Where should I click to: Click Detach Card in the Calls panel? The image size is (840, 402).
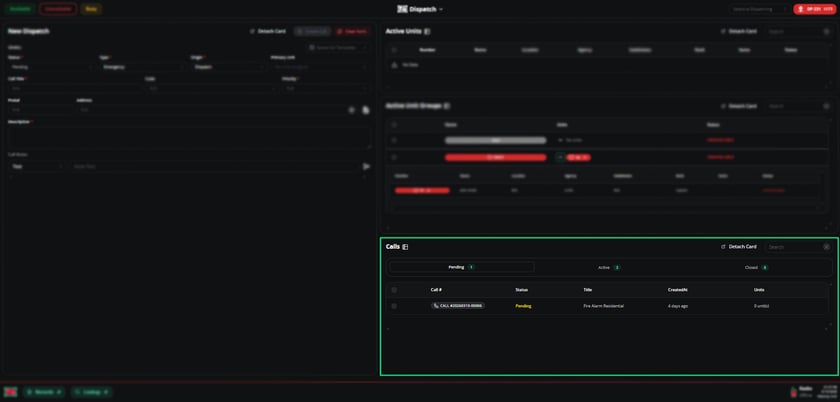click(739, 247)
